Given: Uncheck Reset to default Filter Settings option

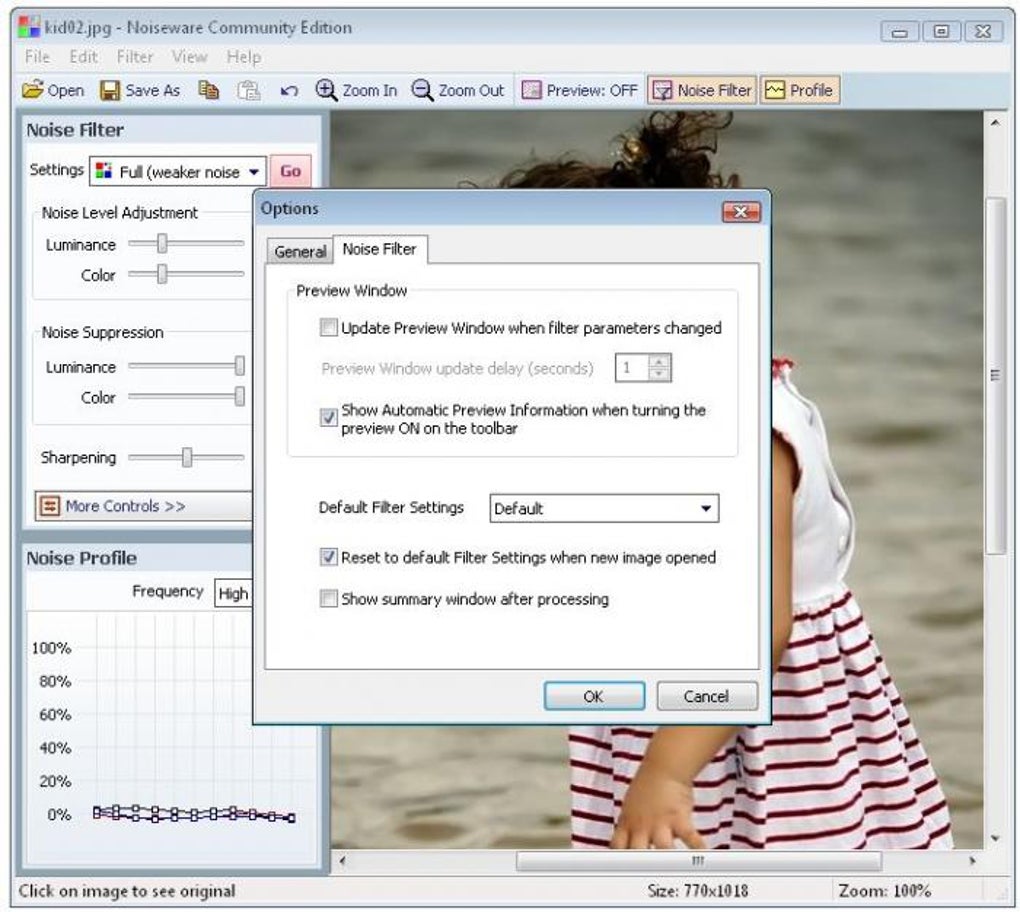Looking at the screenshot, I should coord(329,557).
